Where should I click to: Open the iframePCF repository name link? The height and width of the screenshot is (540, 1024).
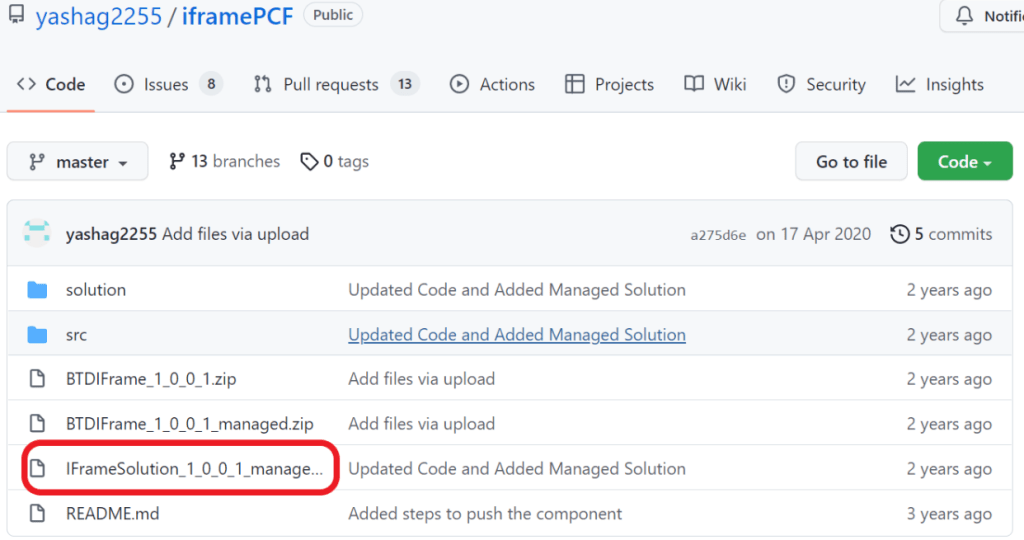click(237, 16)
